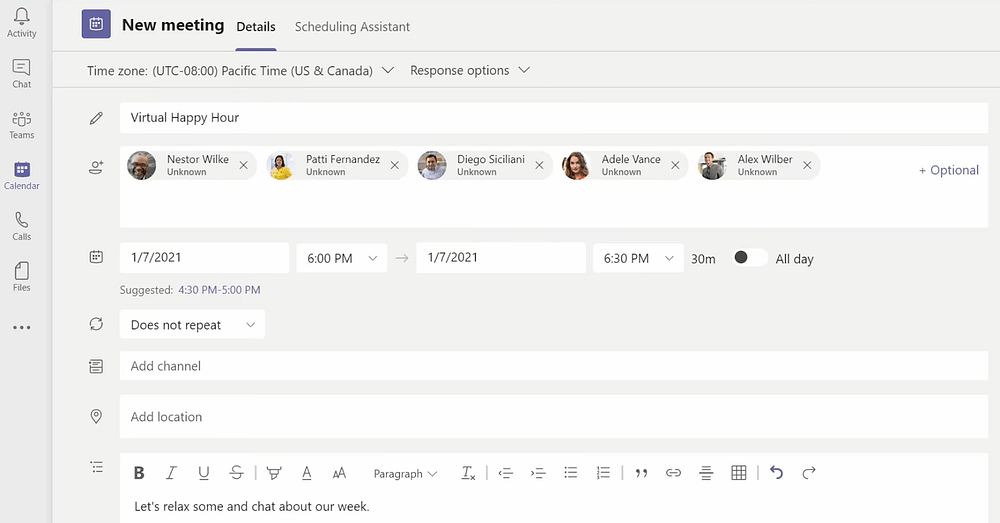Click the New meeting calendar icon

tap(96, 24)
